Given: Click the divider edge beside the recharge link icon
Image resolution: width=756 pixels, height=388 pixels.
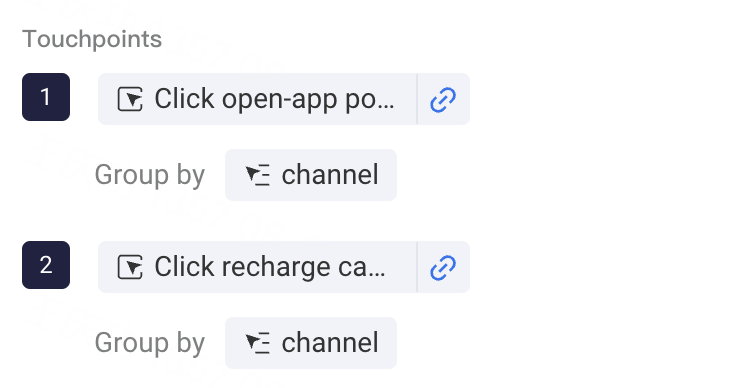Looking at the screenshot, I should [417, 267].
